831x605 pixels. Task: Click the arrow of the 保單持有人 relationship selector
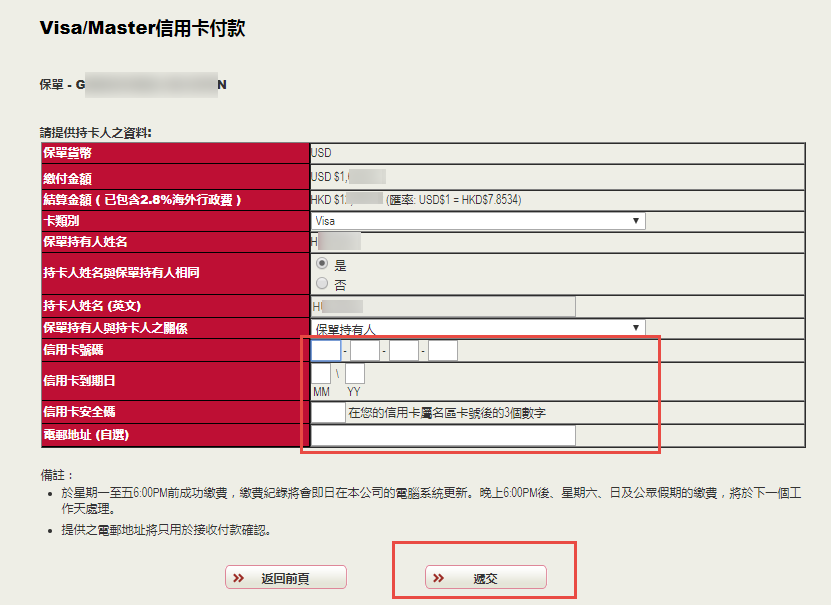click(636, 328)
